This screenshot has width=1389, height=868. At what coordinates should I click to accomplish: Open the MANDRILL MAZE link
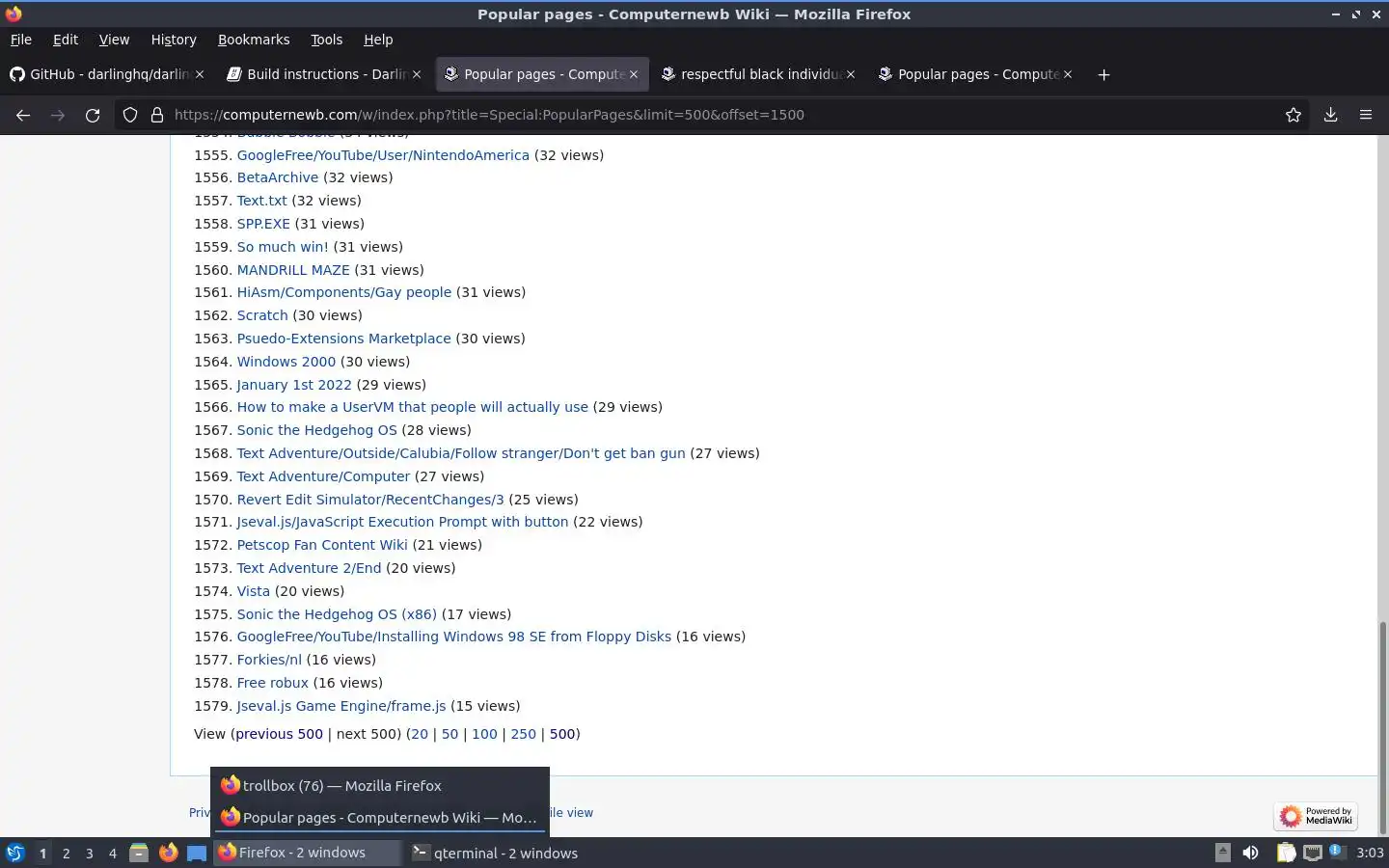293,270
